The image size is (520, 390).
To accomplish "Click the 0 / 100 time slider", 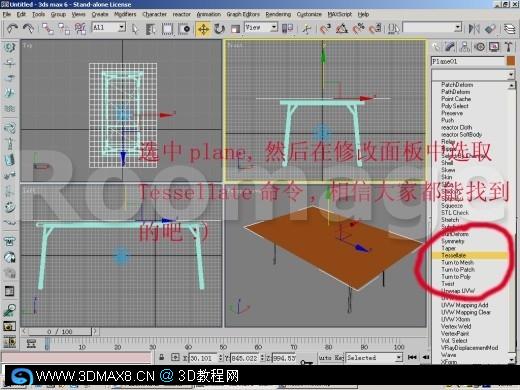I will 59,332.
